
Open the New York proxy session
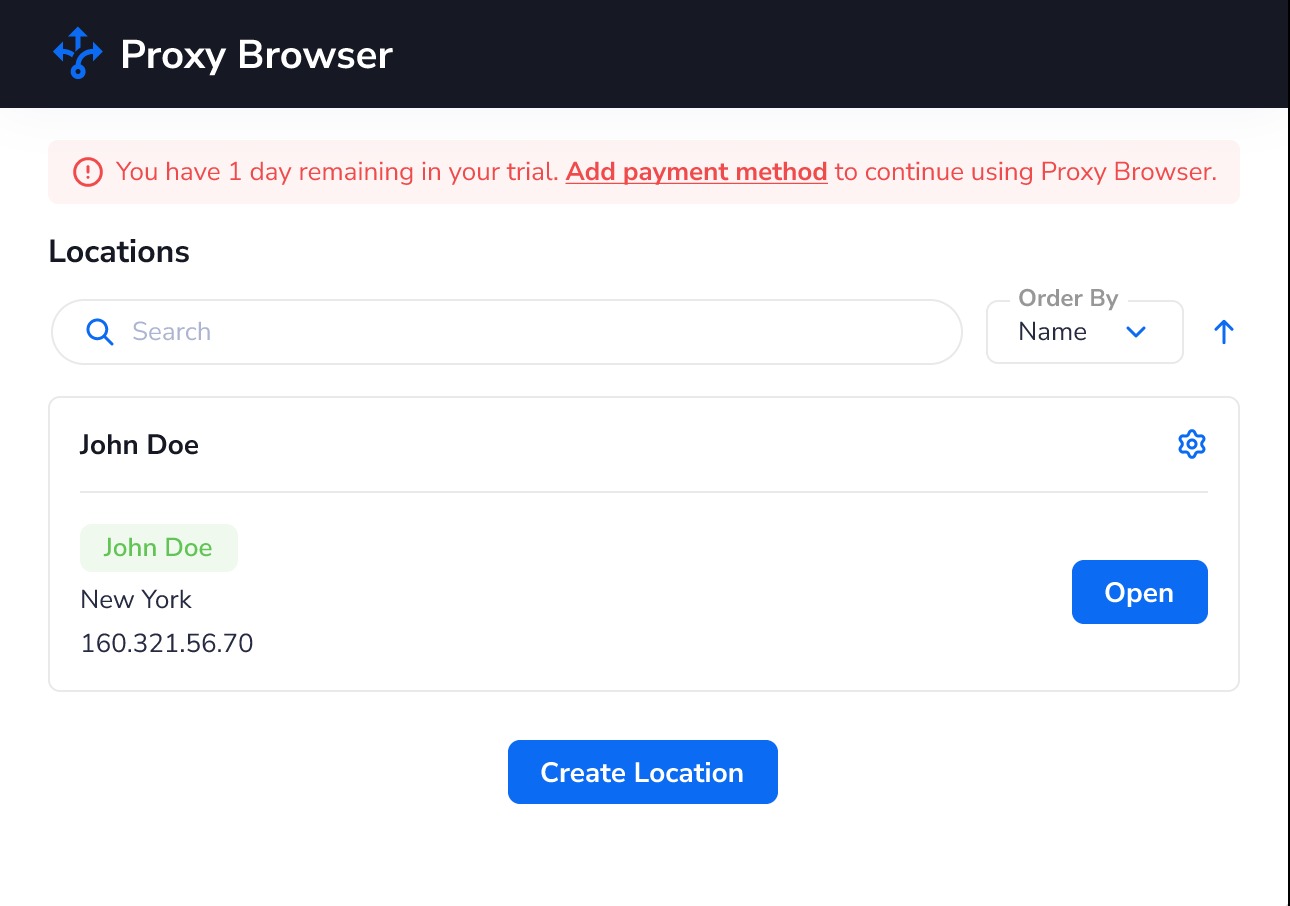pos(1139,591)
